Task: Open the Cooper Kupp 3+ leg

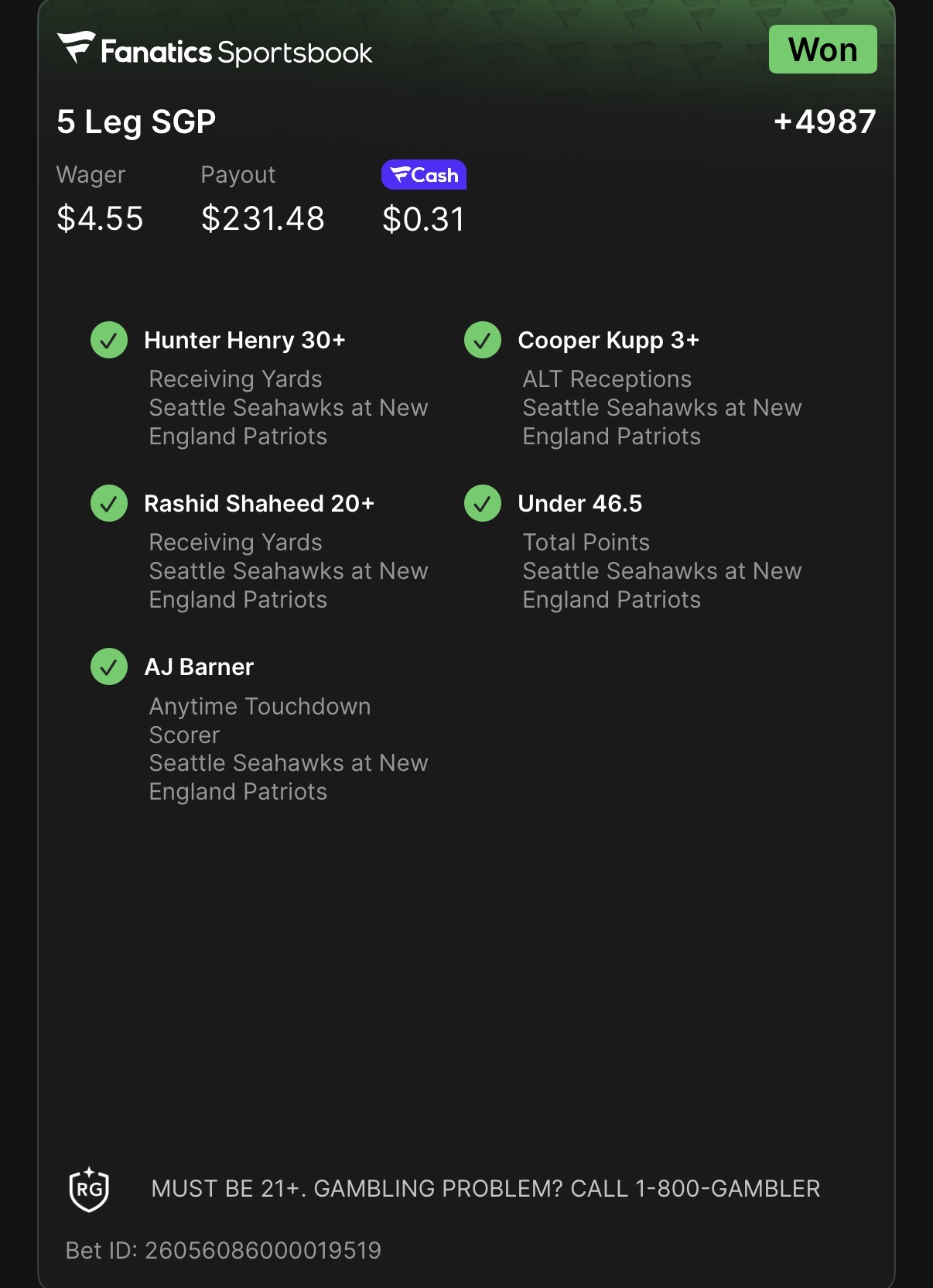Action: click(608, 340)
